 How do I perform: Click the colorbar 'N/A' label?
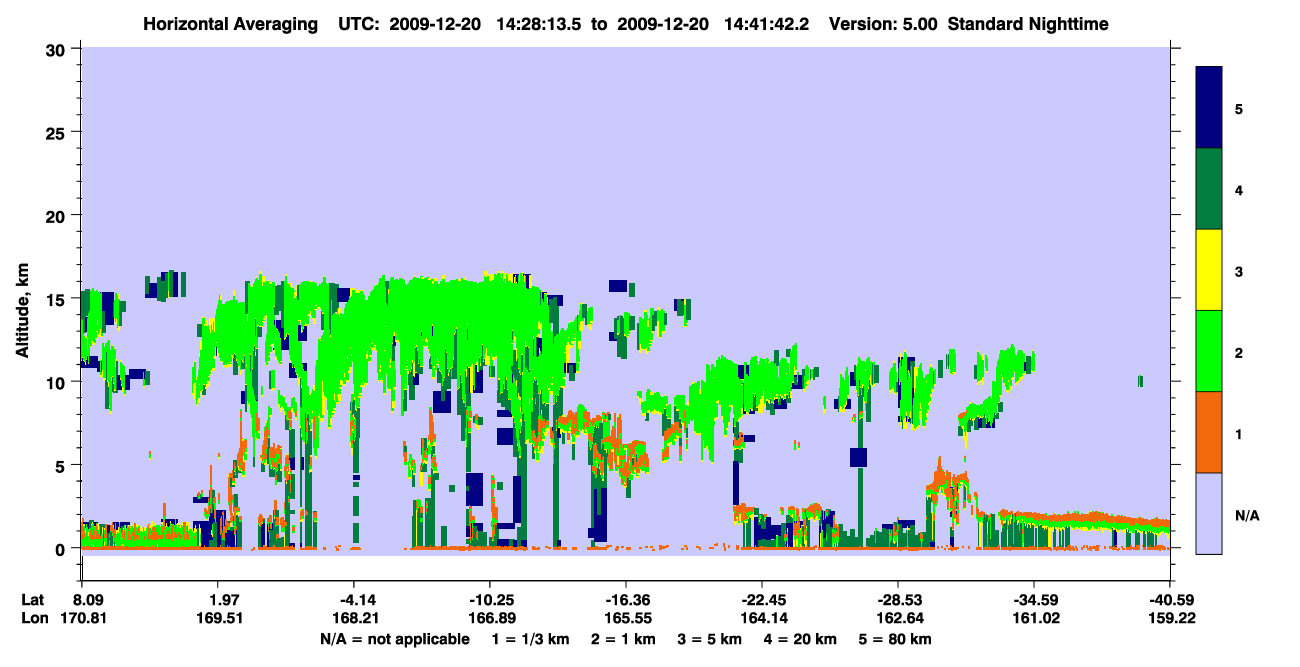[1246, 514]
